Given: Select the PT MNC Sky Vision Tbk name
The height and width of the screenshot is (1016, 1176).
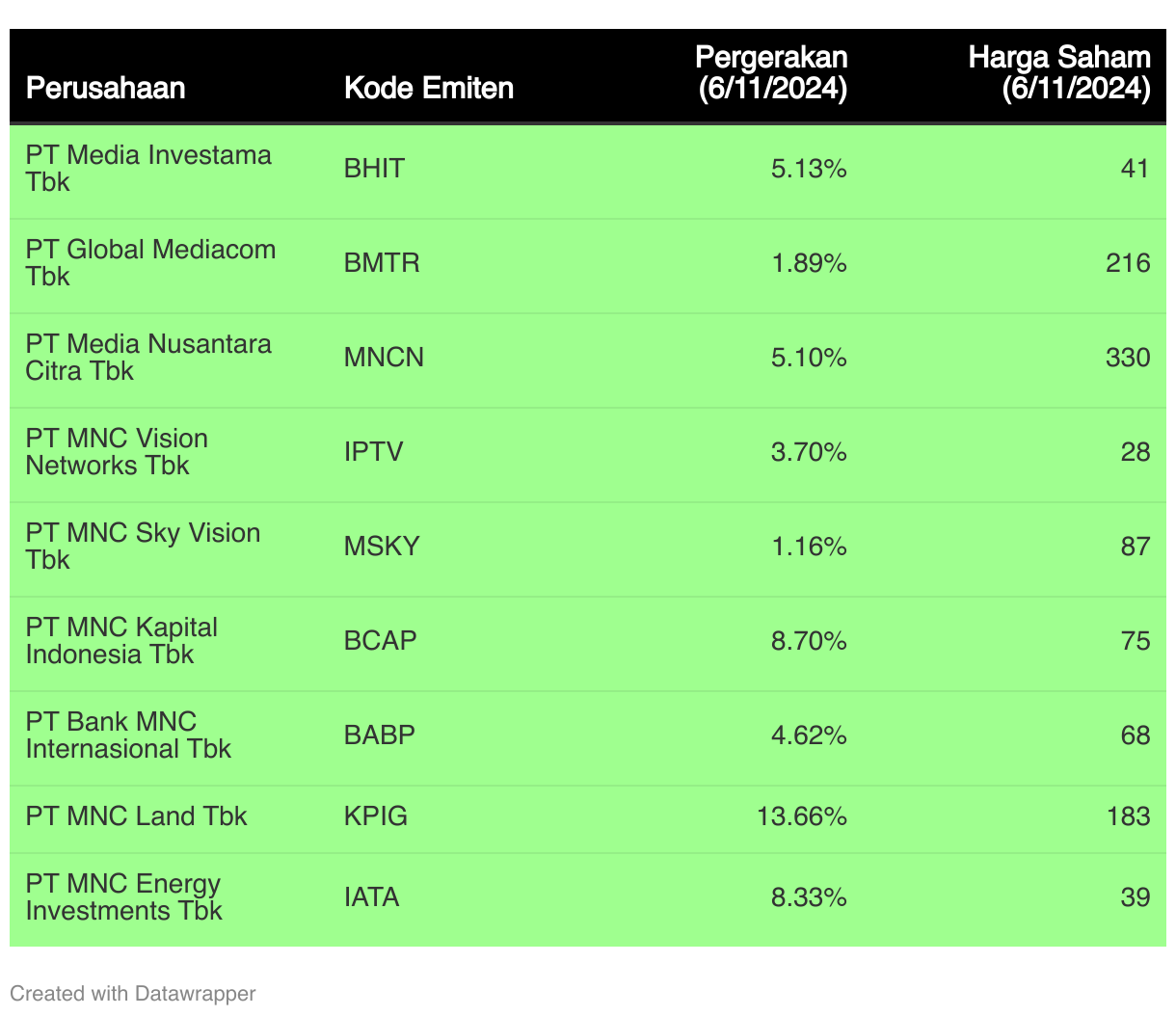Looking at the screenshot, I should pos(143,547).
